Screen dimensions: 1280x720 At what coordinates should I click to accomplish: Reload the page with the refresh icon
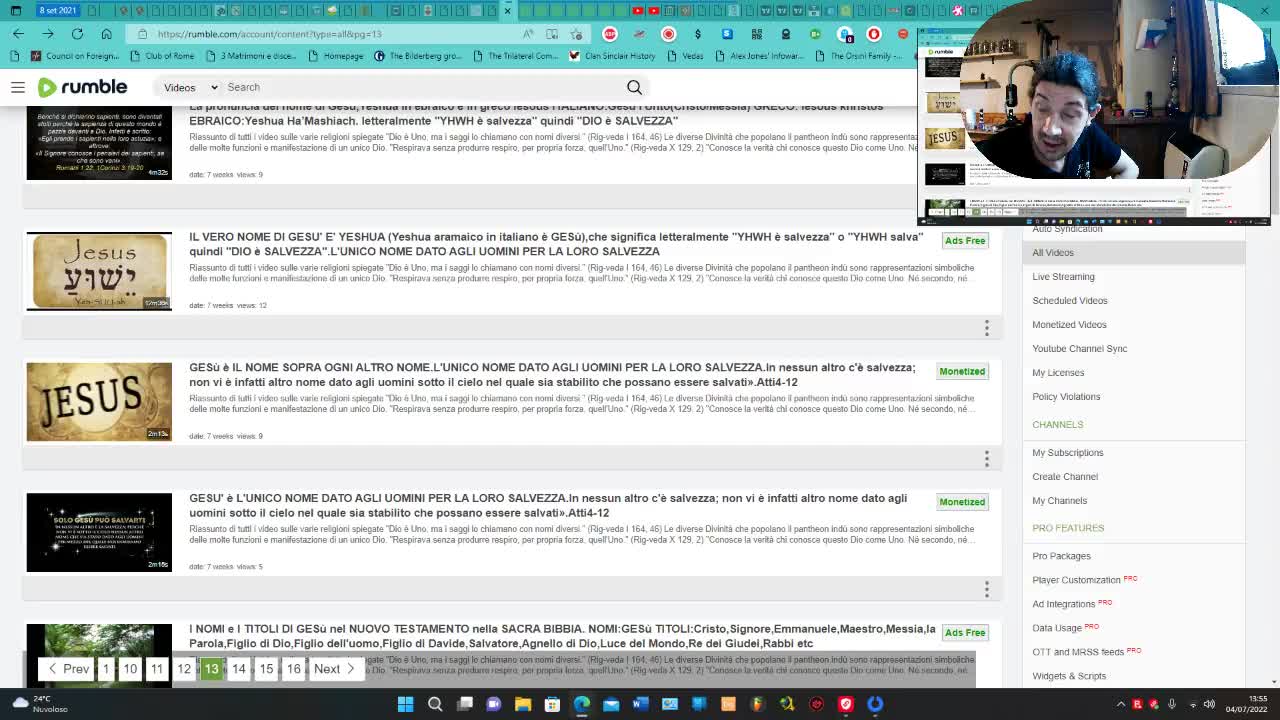click(x=77, y=33)
